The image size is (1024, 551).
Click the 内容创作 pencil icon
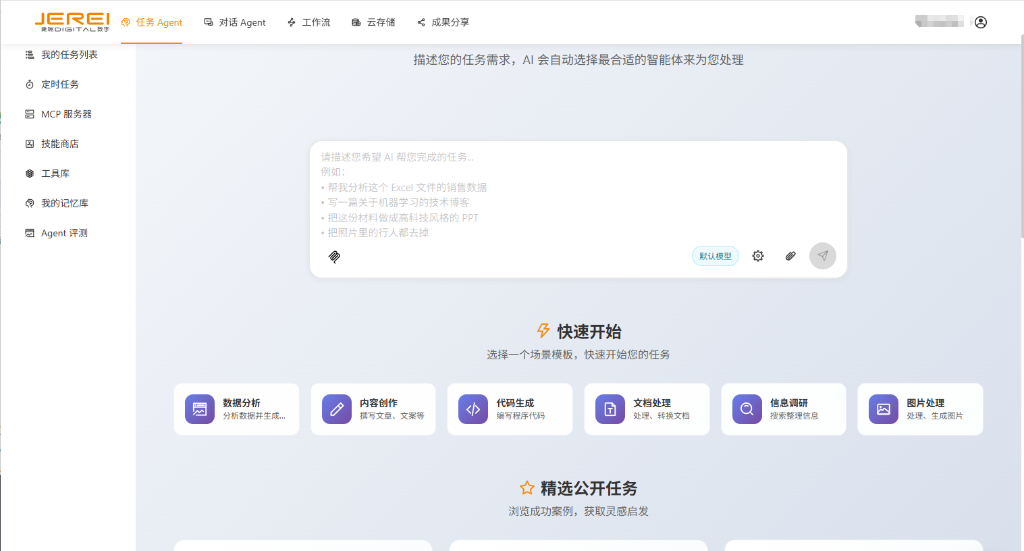pyautogui.click(x=337, y=409)
